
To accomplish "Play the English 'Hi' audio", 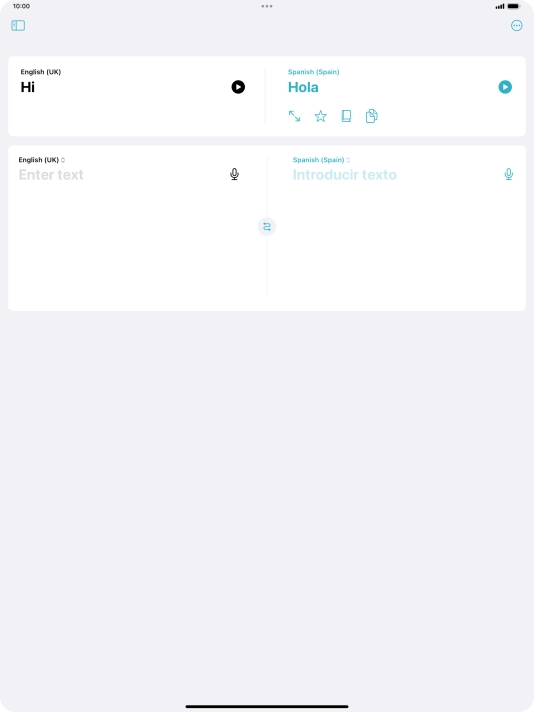I will pos(238,87).
